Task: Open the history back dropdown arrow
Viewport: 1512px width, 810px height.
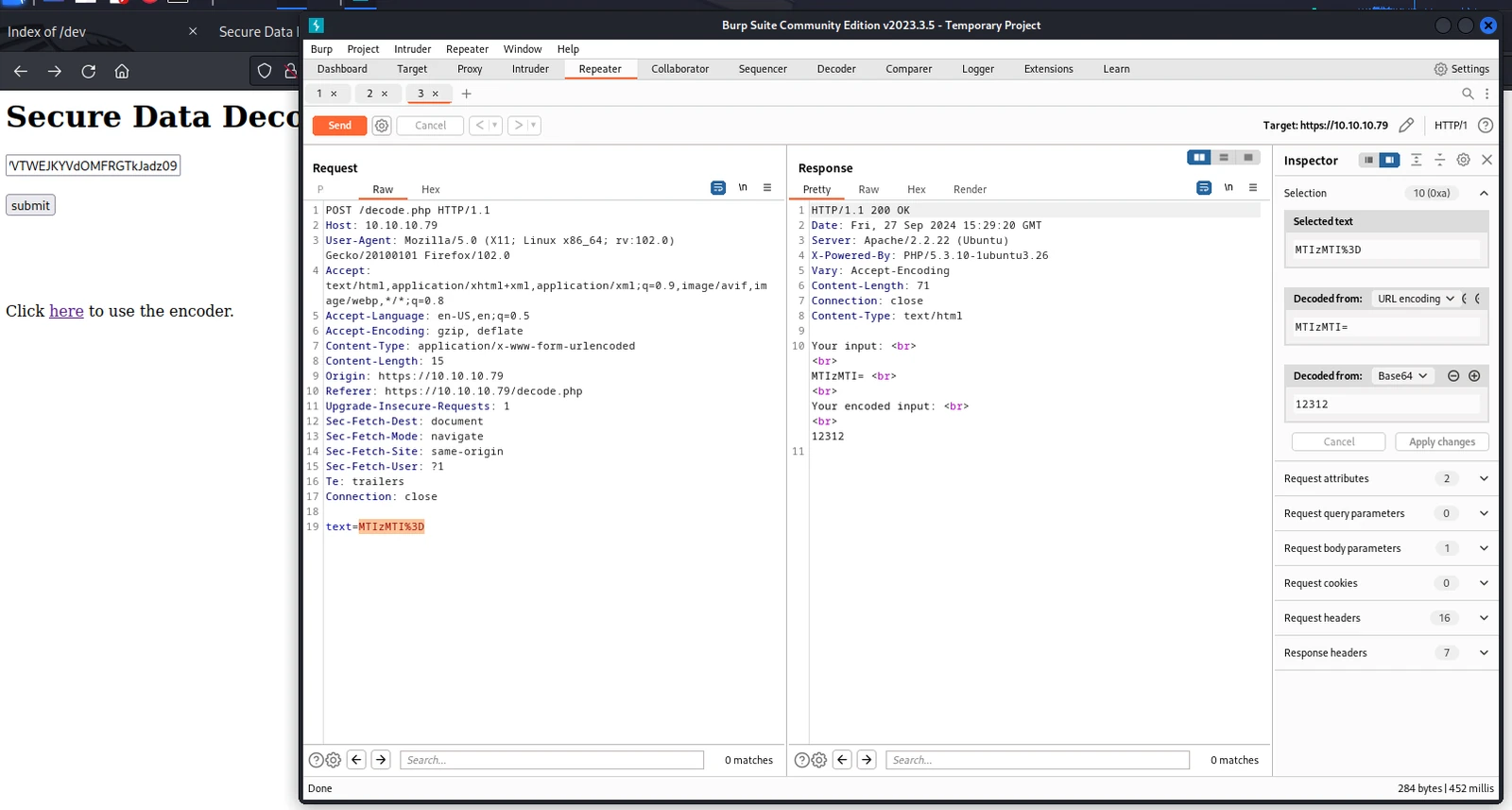Action: 494,125
